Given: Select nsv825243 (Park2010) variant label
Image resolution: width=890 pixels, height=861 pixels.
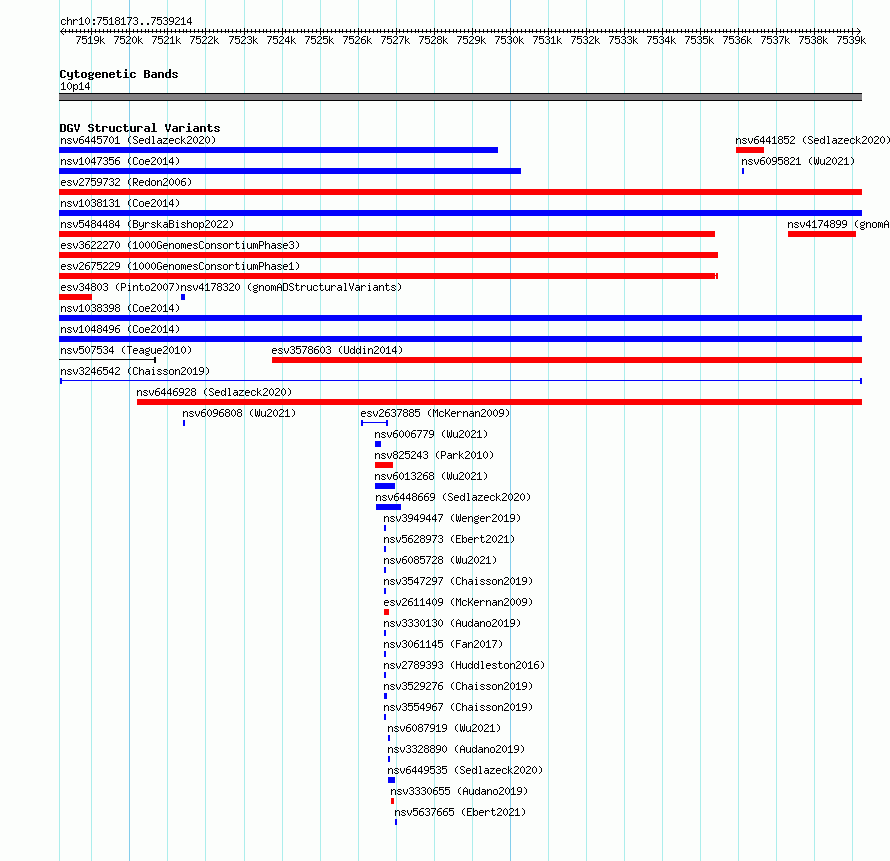Looking at the screenshot, I should click(x=434, y=455).
